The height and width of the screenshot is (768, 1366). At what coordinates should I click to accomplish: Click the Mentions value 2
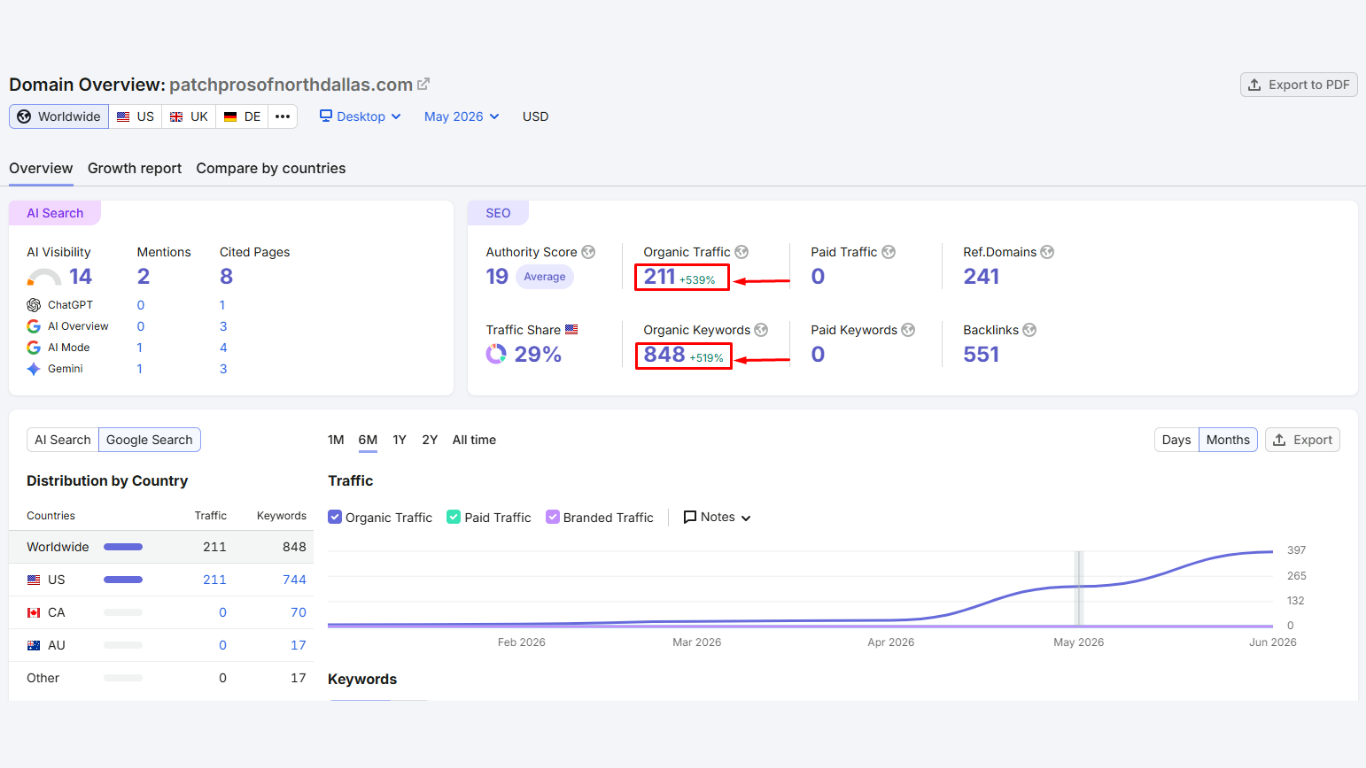(x=143, y=277)
